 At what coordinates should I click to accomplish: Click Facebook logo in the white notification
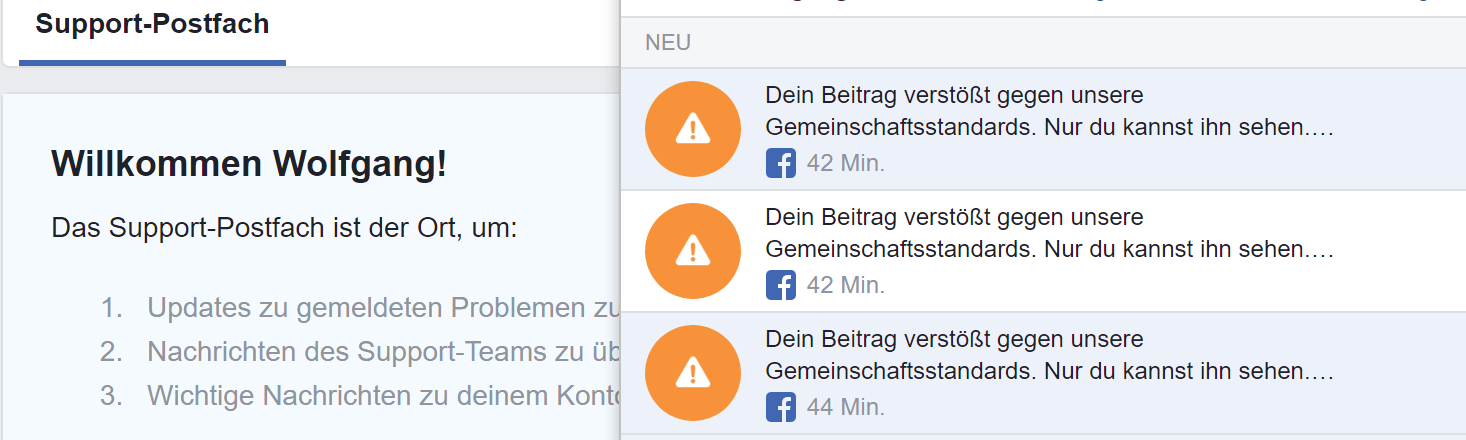[x=780, y=285]
